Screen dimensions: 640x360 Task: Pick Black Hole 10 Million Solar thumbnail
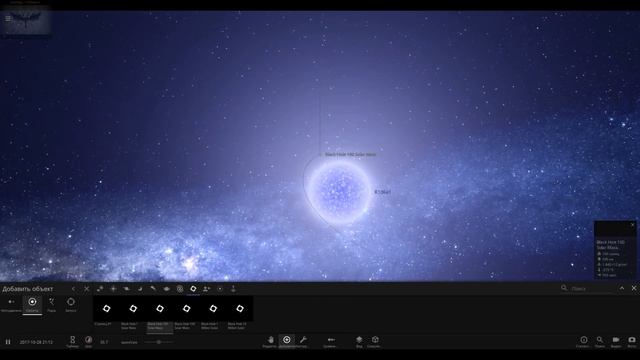coord(240,309)
